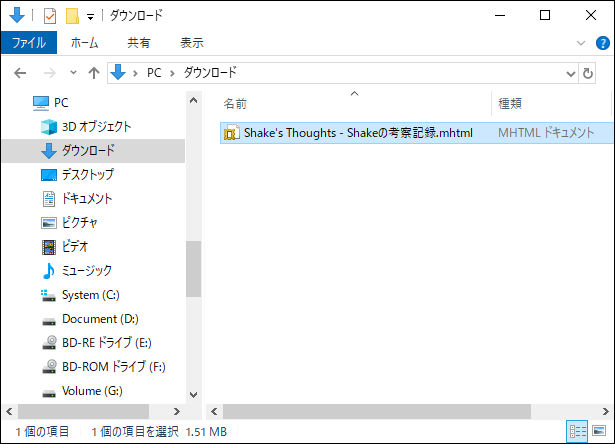Select PC in the navigation tree
Viewport: 615px width, 444px height.
click(61, 103)
